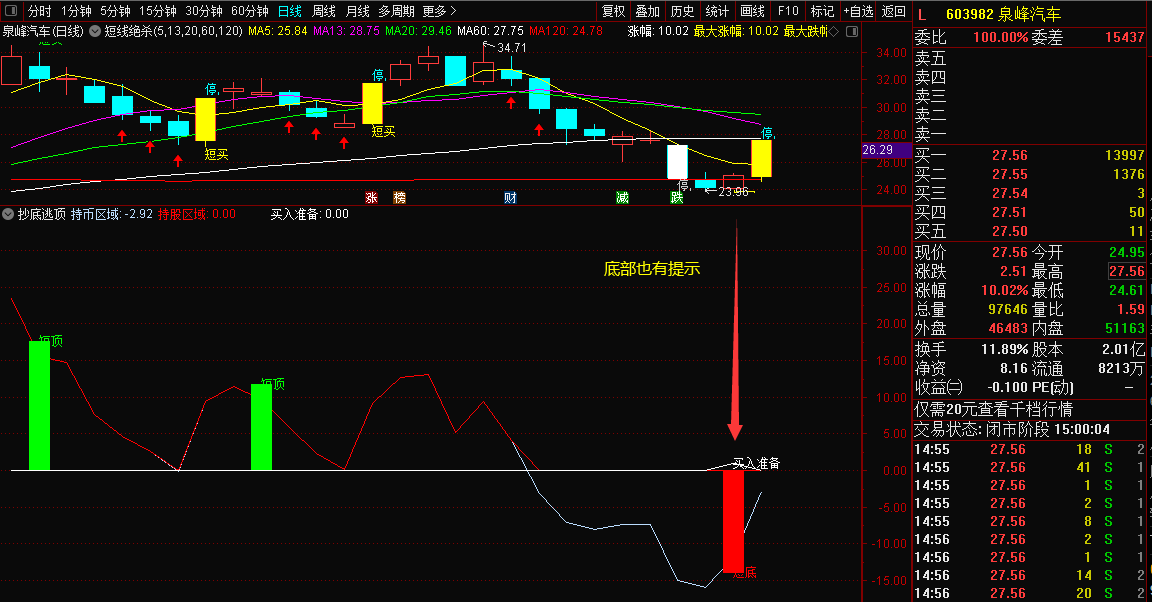Click MA13: 28.75 label
1152x602 pixels.
pyautogui.click(x=346, y=32)
